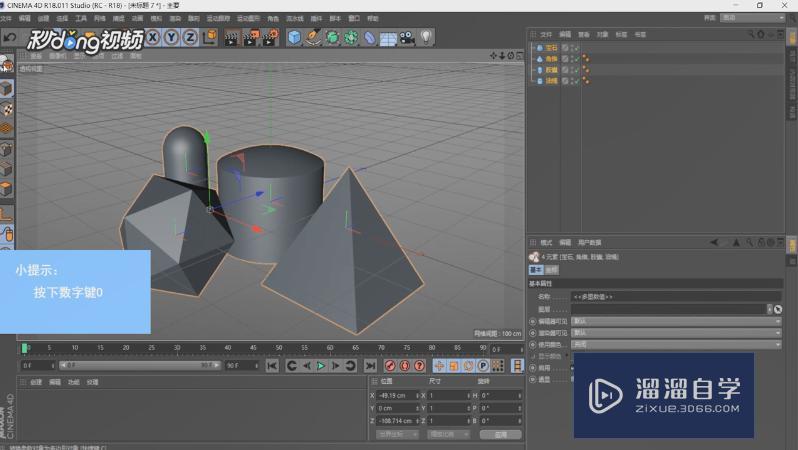Click the green generator (subdivision) icon

[332, 37]
